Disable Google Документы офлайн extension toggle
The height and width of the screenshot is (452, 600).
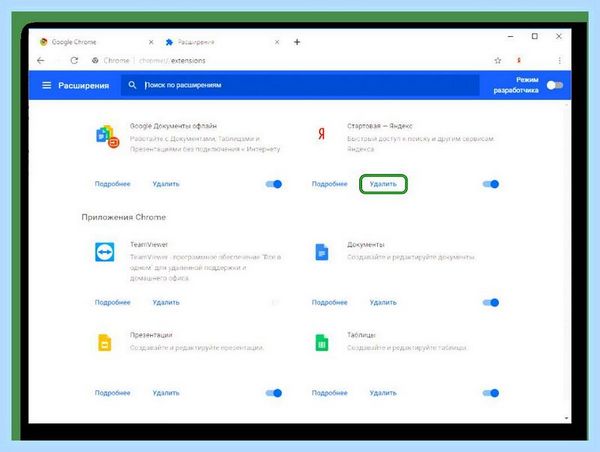(274, 184)
